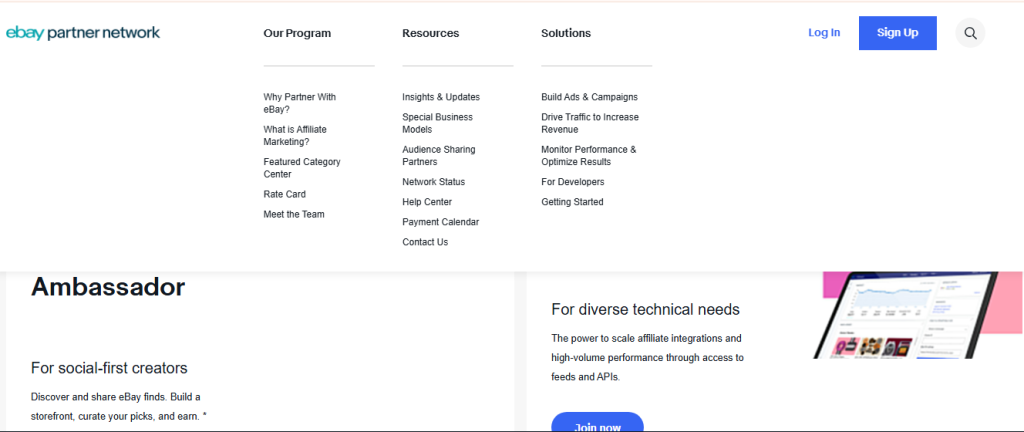1024x432 pixels.
Task: Open Why Partner With eBay link
Action: point(300,103)
